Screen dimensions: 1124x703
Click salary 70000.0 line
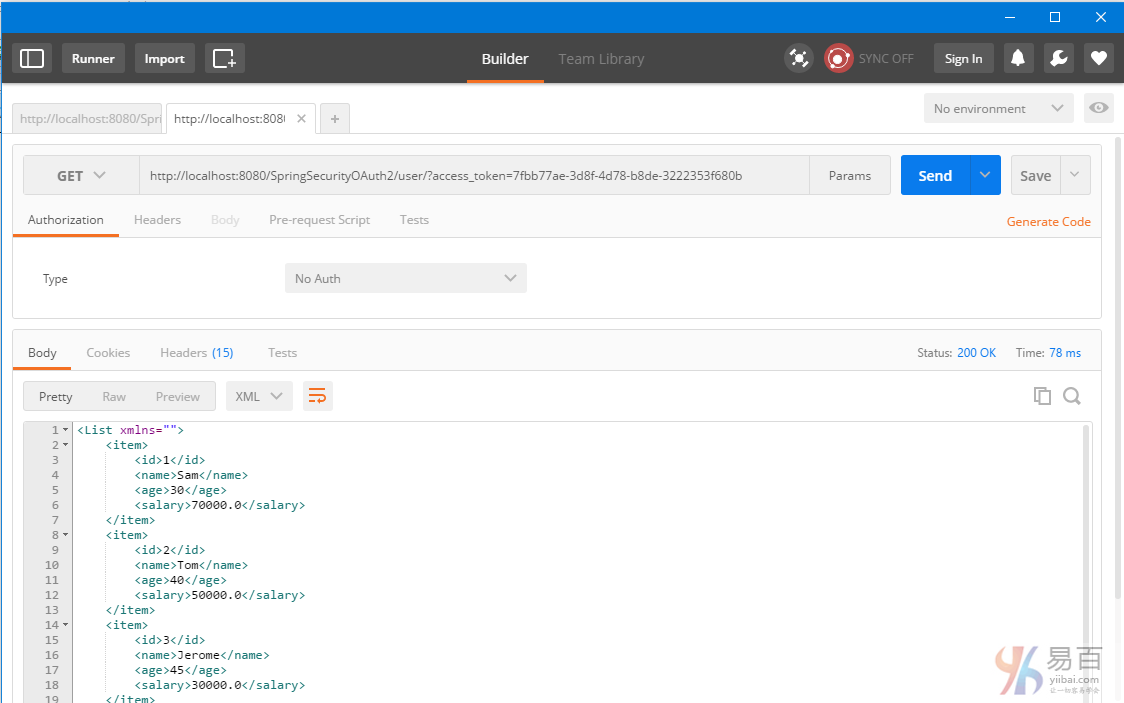pyautogui.click(x=219, y=505)
